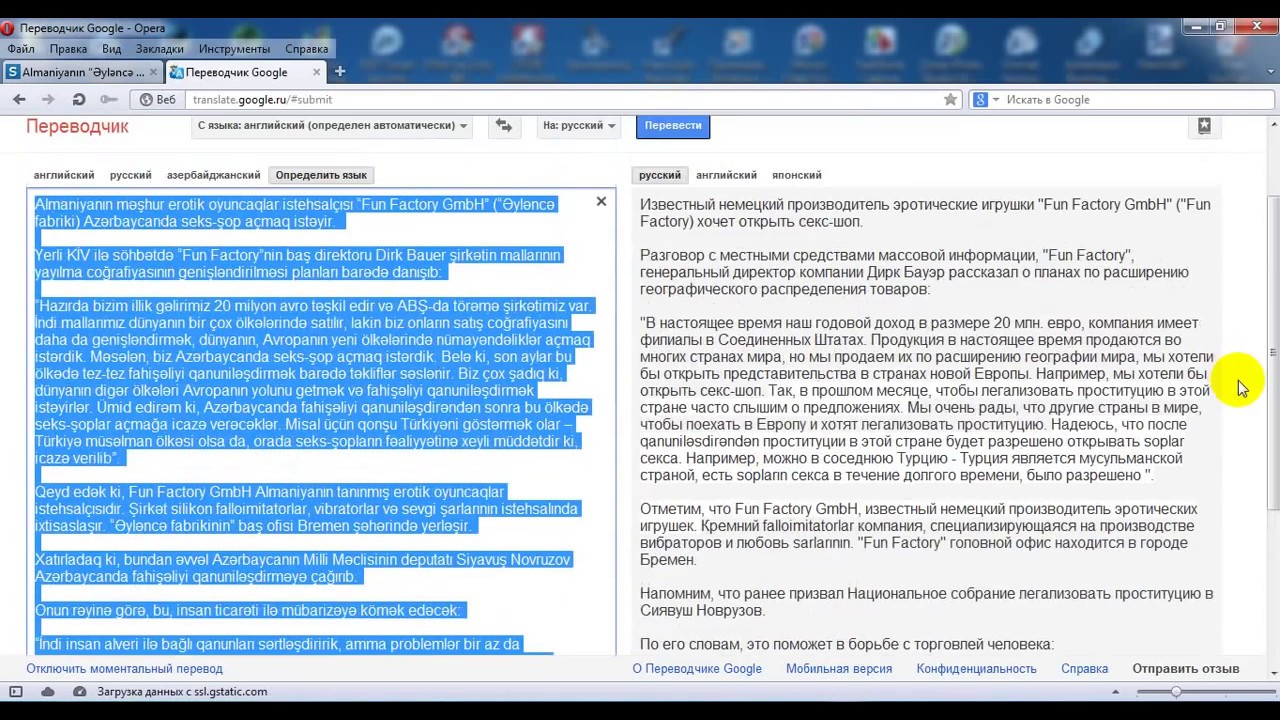1280x720 pixels.
Task: Open the Файл menu
Action: coord(21,48)
